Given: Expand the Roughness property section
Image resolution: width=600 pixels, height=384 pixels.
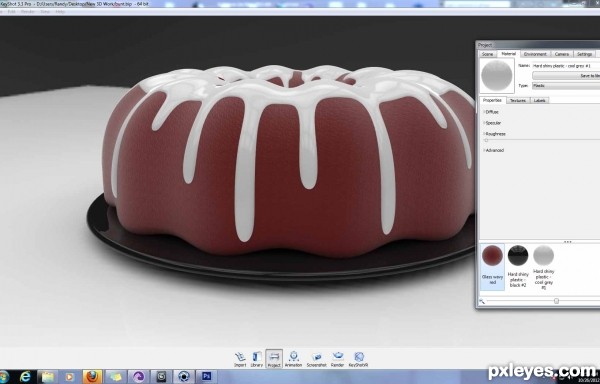Looking at the screenshot, I should 495,134.
